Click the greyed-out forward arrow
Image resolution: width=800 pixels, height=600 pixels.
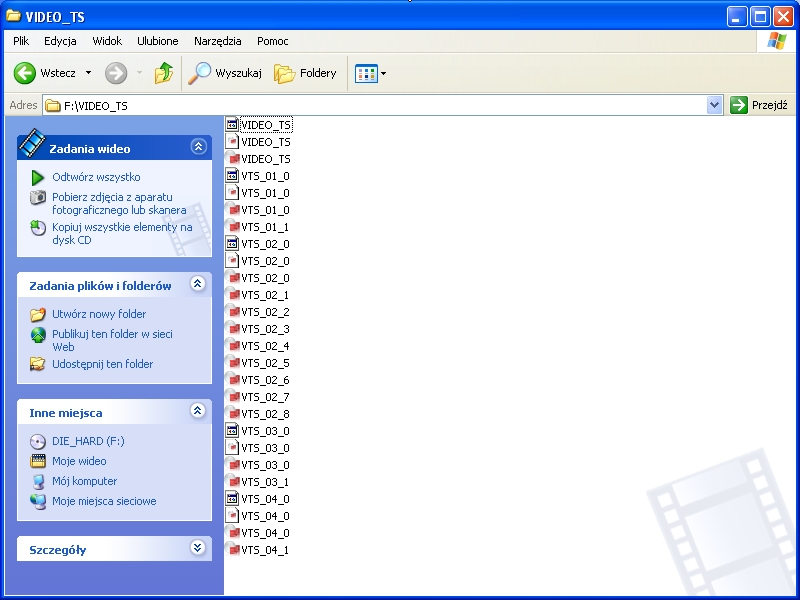point(116,73)
